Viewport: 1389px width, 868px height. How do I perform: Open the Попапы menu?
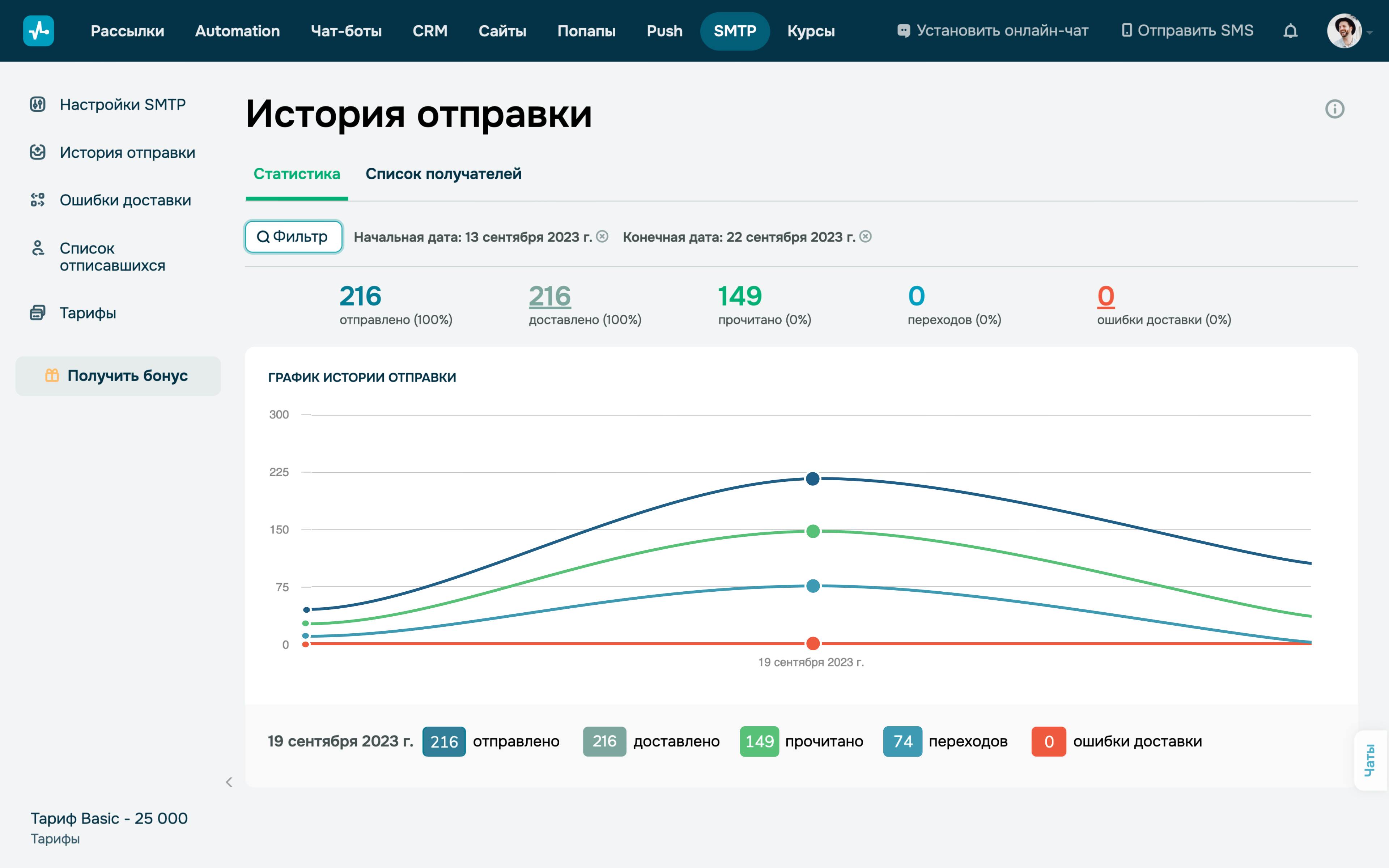pyautogui.click(x=587, y=31)
